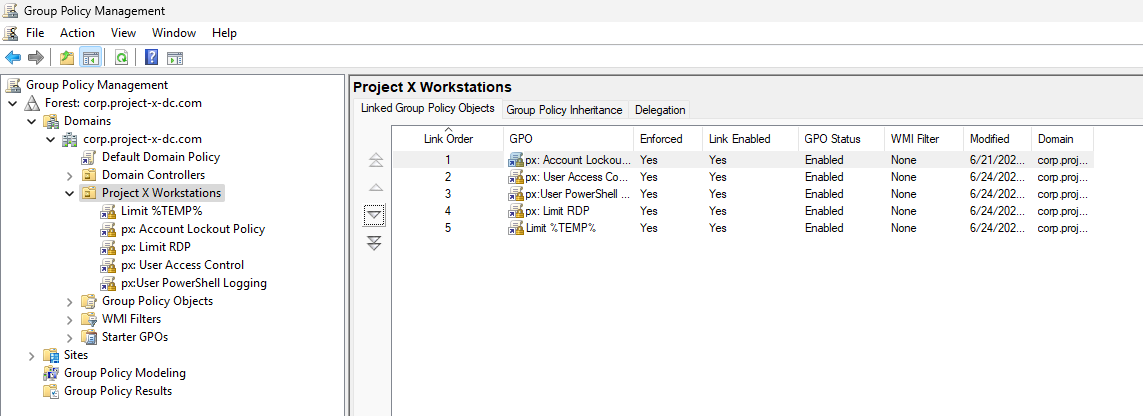The width and height of the screenshot is (1143, 416).
Task: Click the Up One Level folder icon
Action: (67, 58)
